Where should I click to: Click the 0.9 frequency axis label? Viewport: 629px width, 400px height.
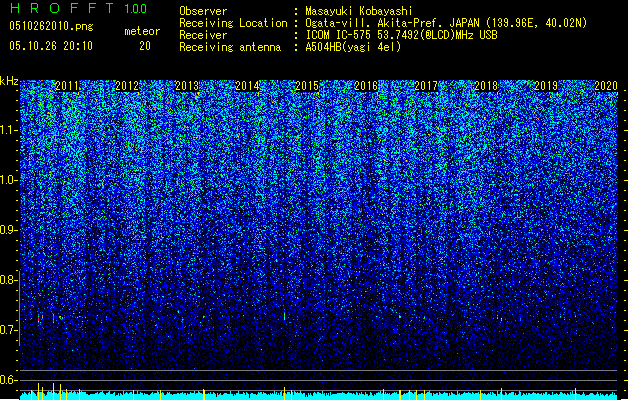(9, 230)
